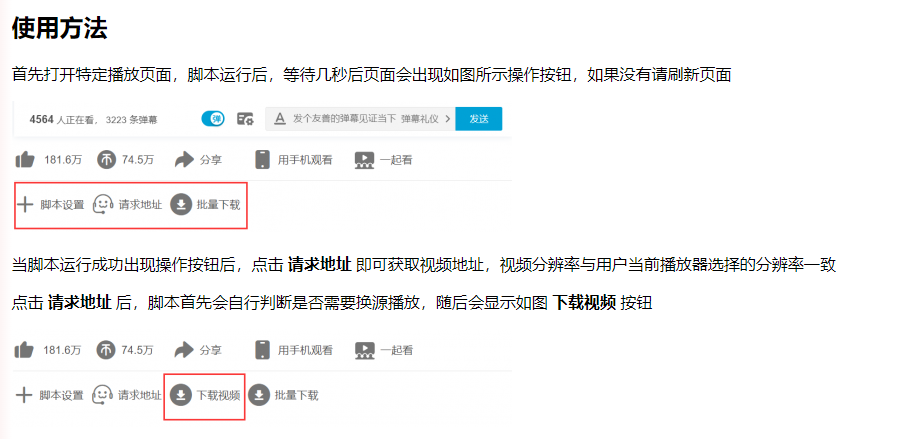
Task: Click the highlighted 下载视频 download button
Action: 204,396
